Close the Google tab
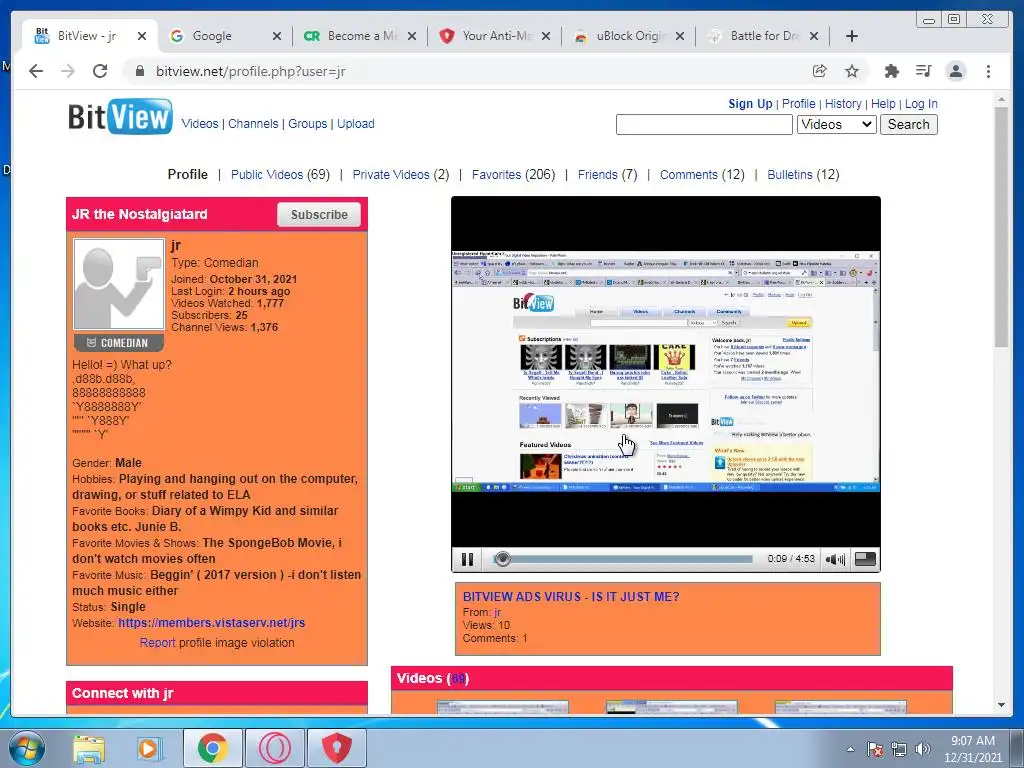1024x768 pixels. tap(277, 36)
